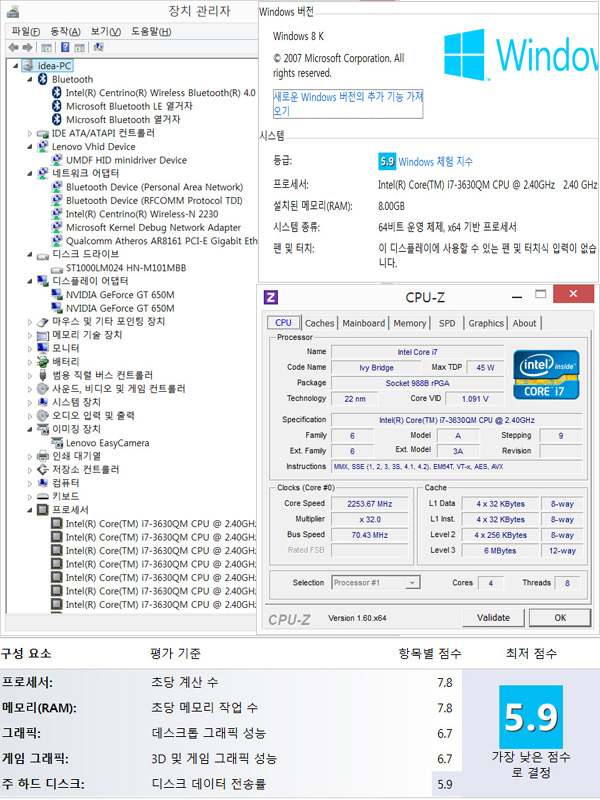This screenshot has width=600, height=800.
Task: Open the 도움말(H) menu
Action: click(x=151, y=31)
